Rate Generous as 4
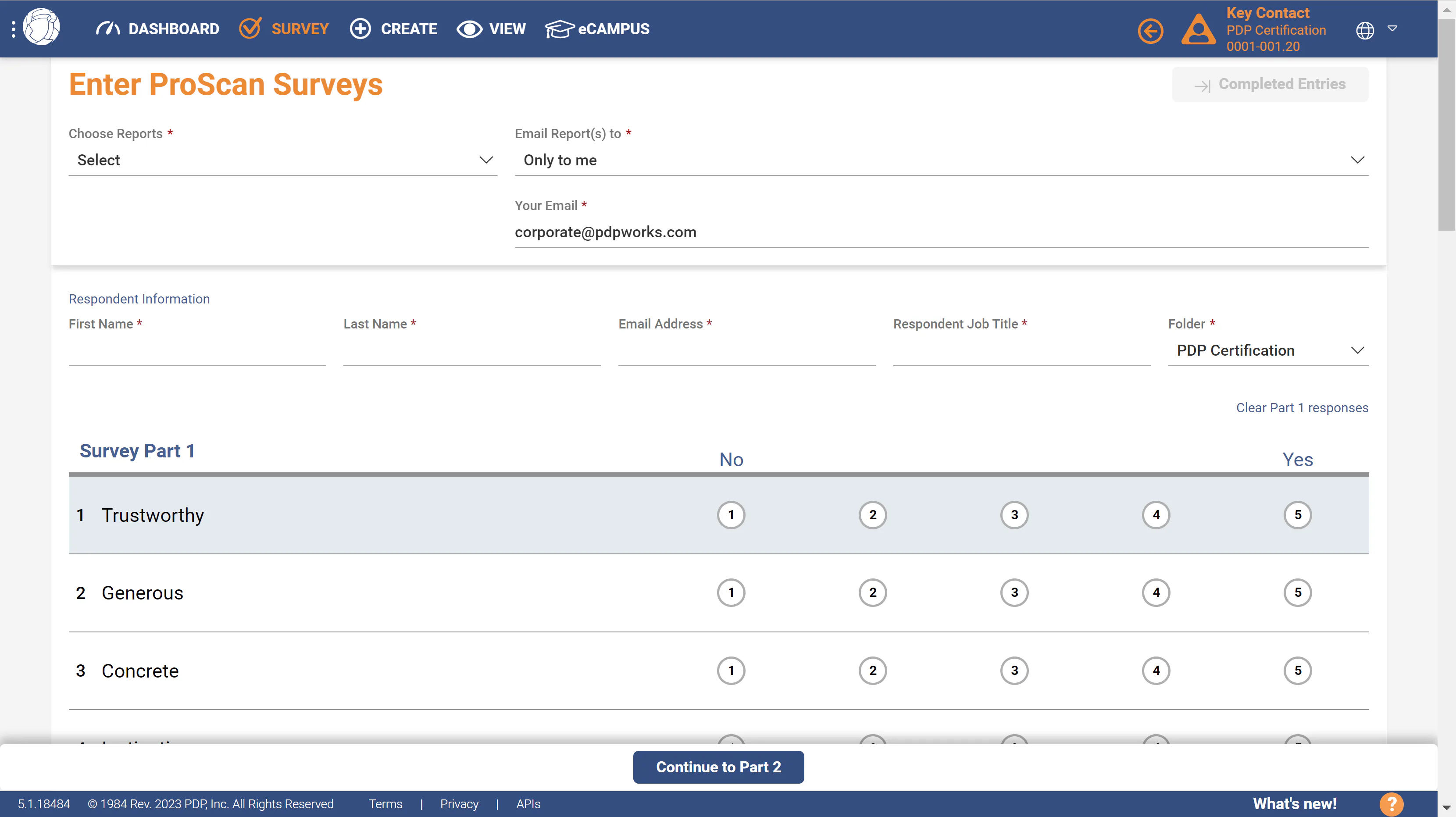 [1156, 592]
